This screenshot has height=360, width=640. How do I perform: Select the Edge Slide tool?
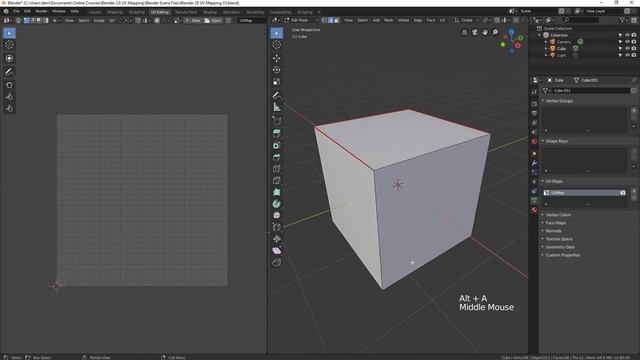click(277, 227)
